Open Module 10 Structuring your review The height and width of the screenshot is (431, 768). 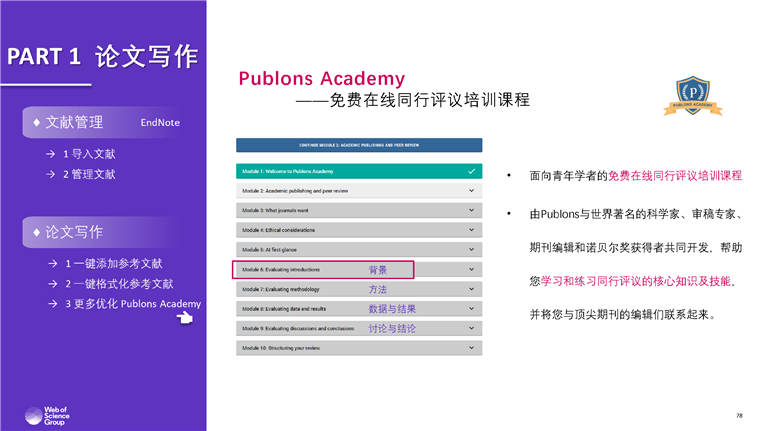pos(359,348)
